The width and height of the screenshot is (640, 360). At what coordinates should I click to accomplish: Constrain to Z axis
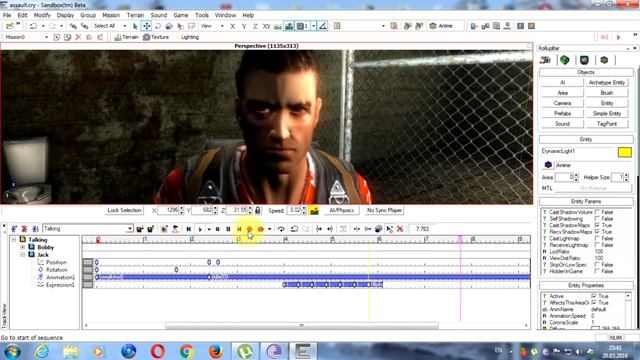(255, 26)
